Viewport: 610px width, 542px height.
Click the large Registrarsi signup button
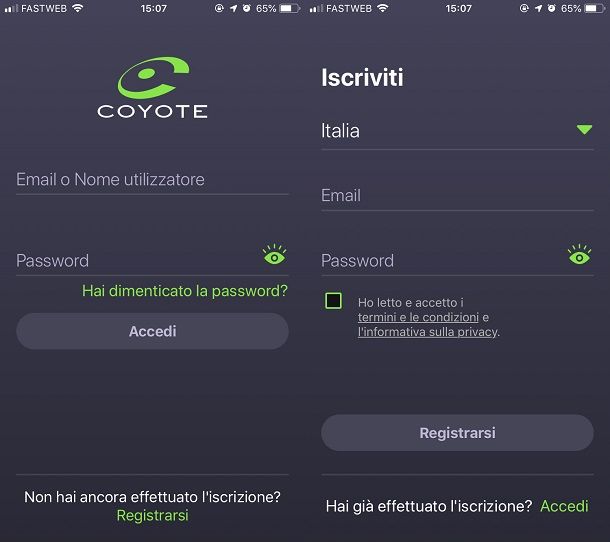[x=458, y=433]
